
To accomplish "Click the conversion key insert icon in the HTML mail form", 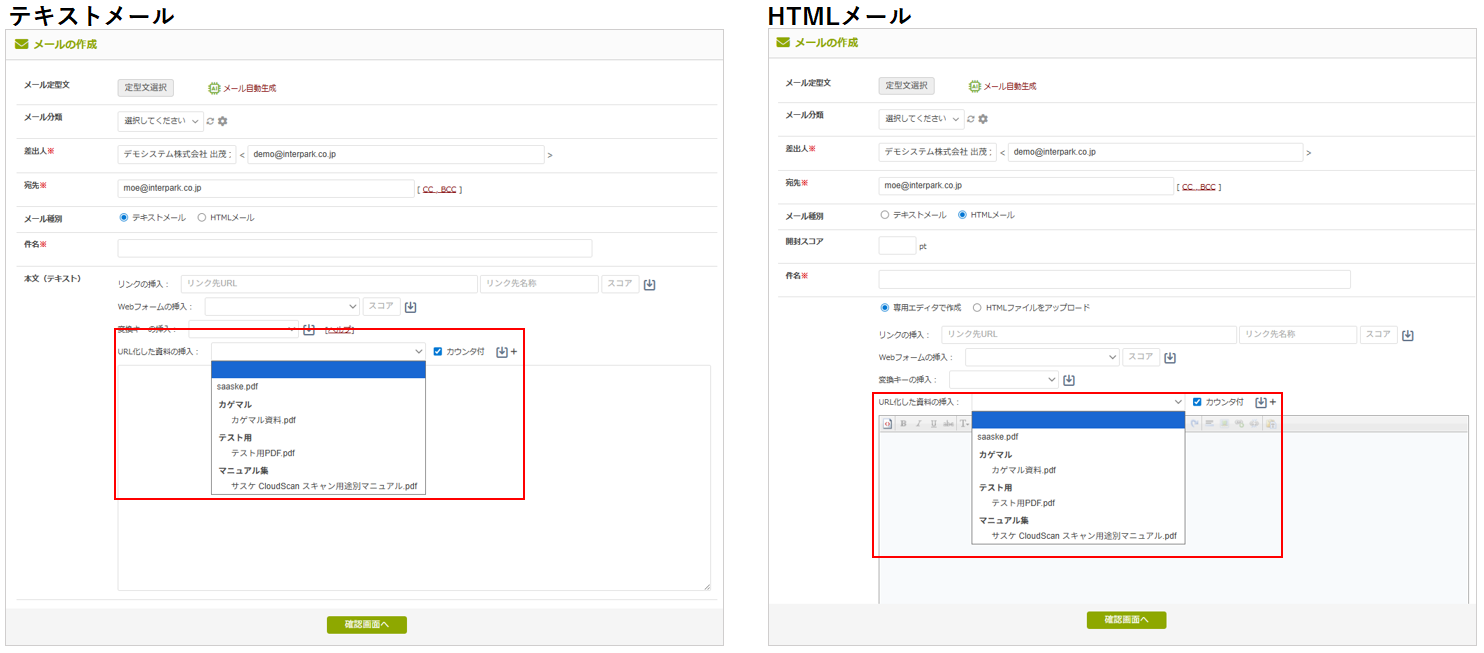I will (x=1069, y=380).
